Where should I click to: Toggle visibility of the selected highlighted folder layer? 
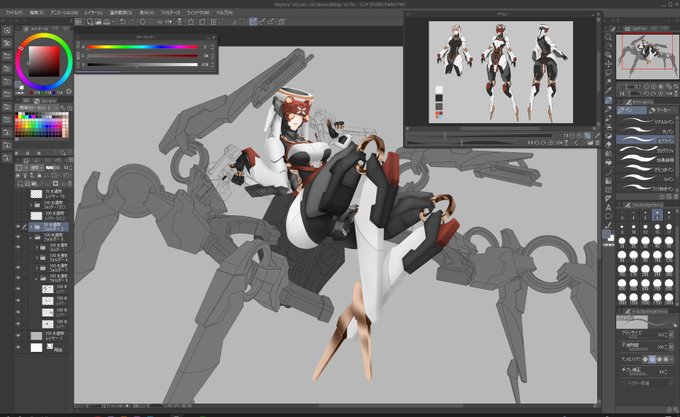coord(18,227)
